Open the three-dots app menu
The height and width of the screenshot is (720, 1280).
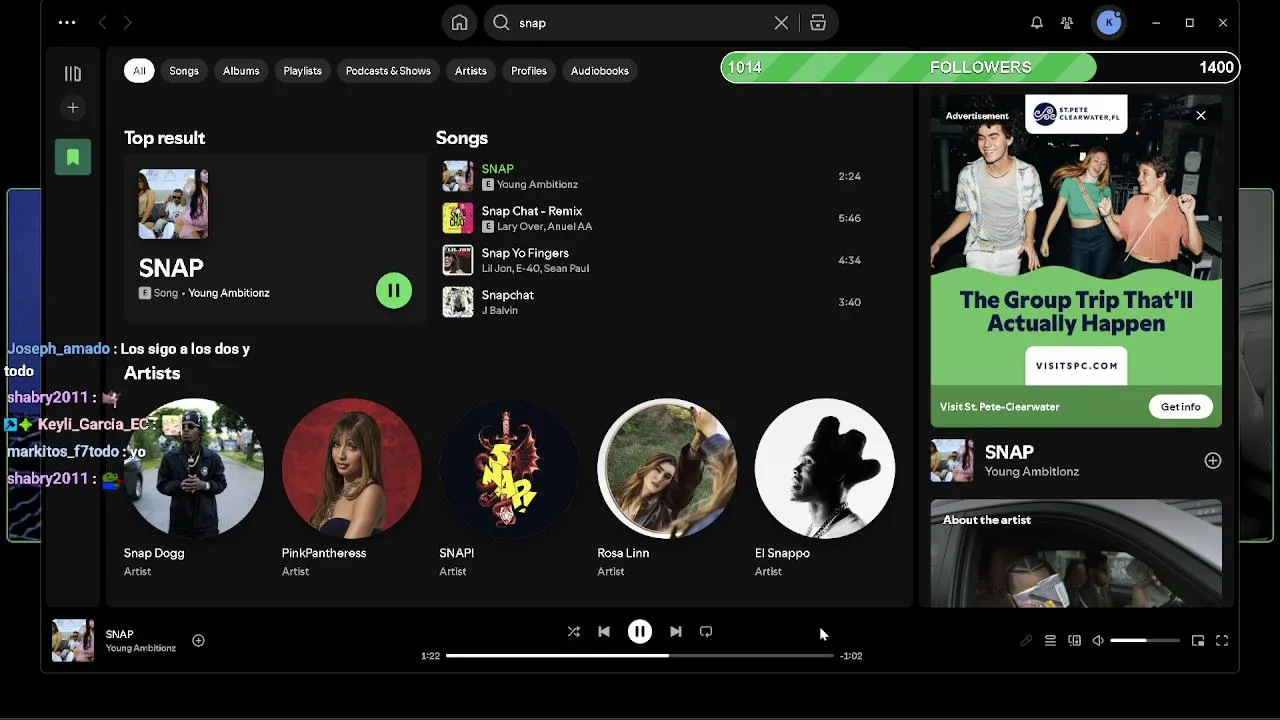point(67,22)
